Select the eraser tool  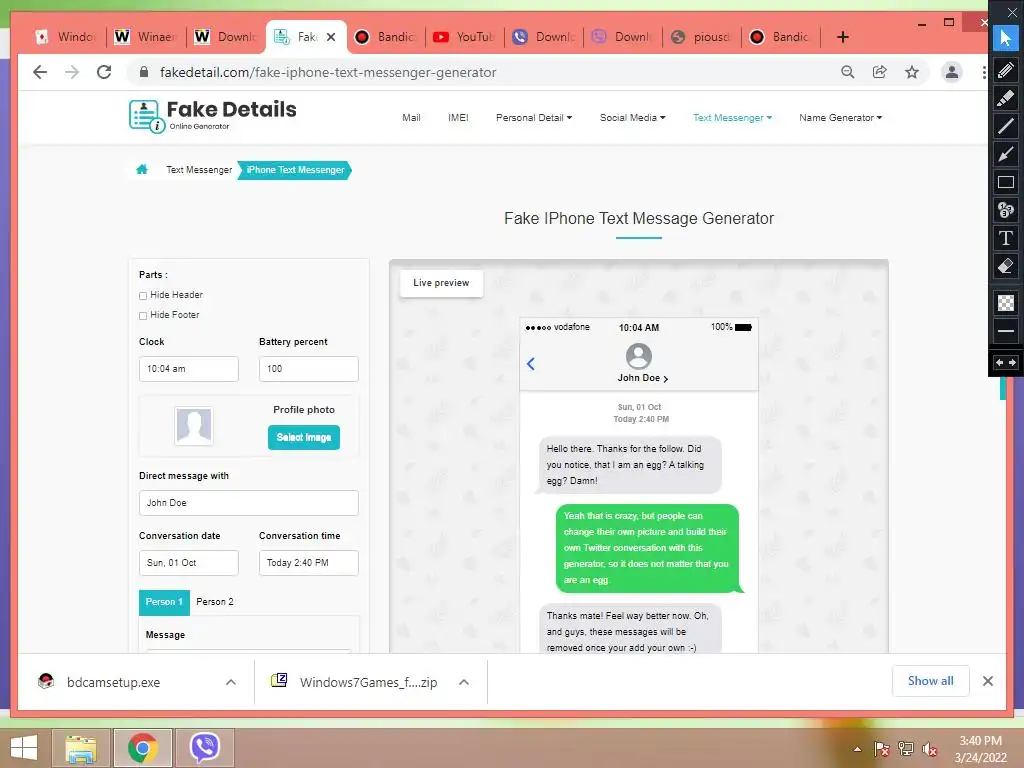click(x=1006, y=266)
